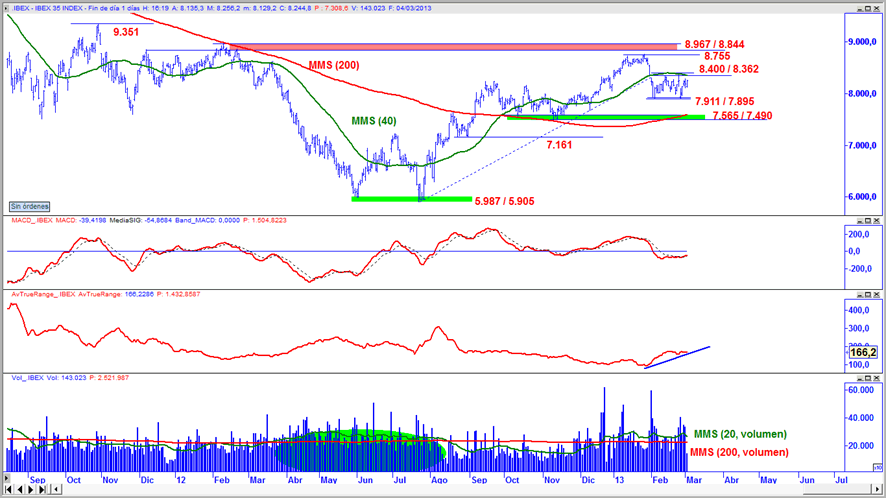The height and width of the screenshot is (498, 886).
Task: Close the AvTrueRange indicator panel
Action: (877, 294)
